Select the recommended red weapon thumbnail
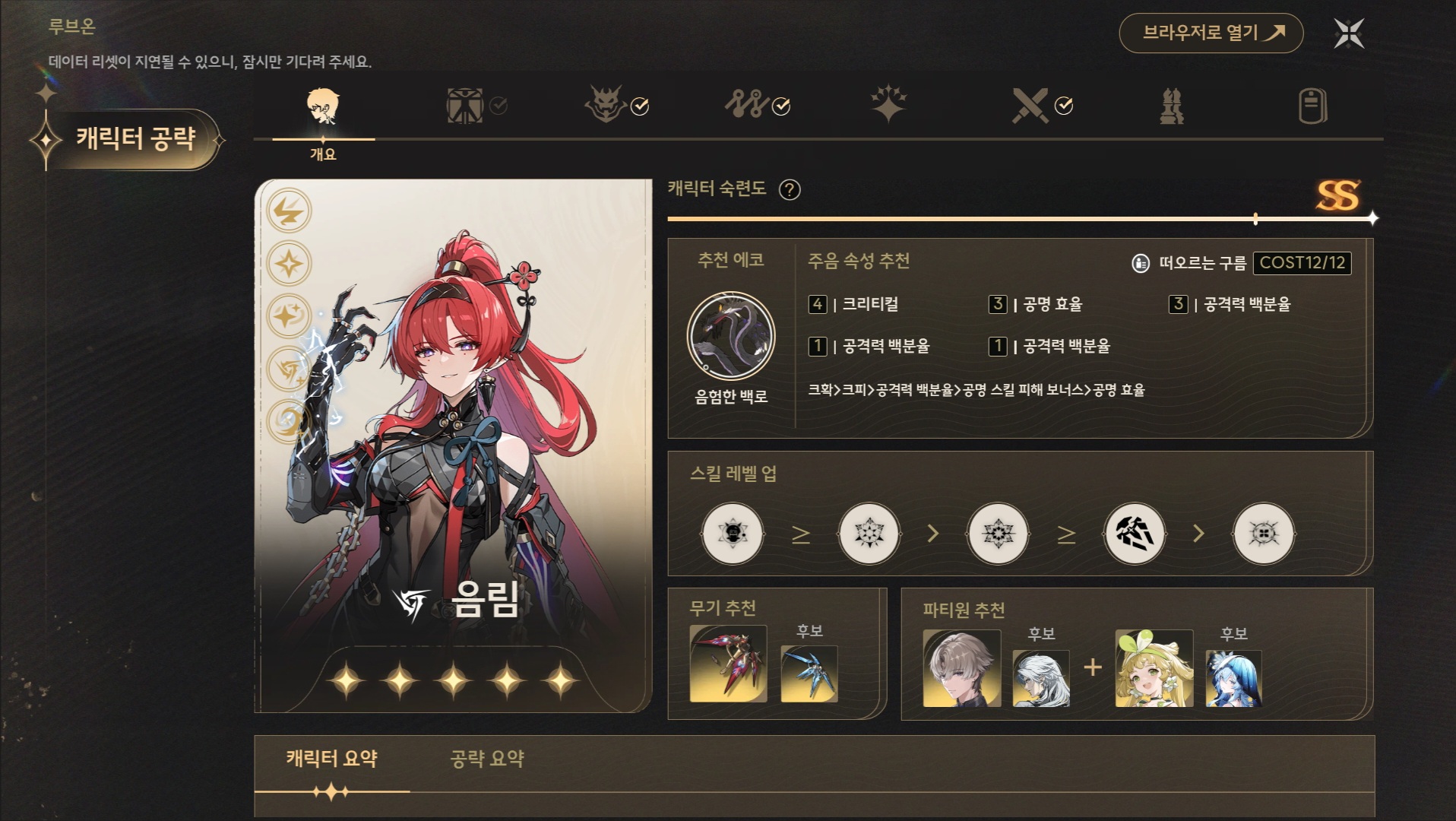This screenshot has width=1456, height=821. pos(728,664)
